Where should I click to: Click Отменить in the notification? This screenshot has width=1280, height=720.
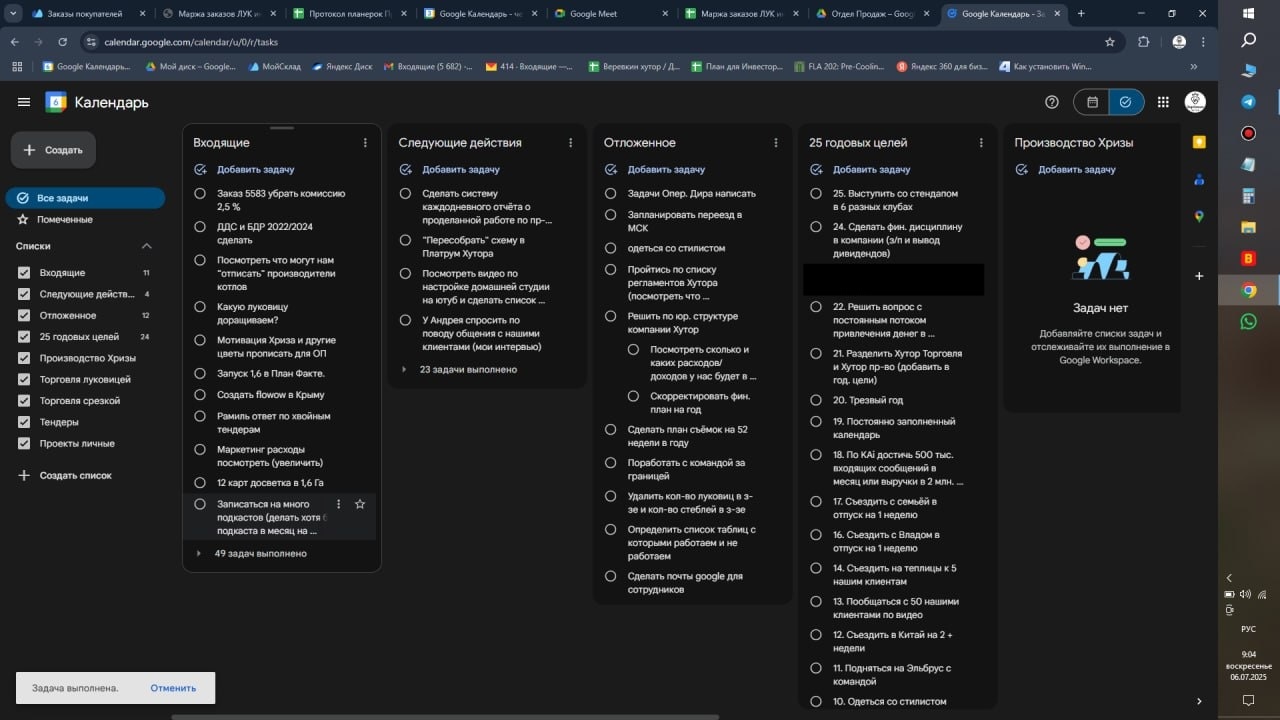[x=173, y=688]
